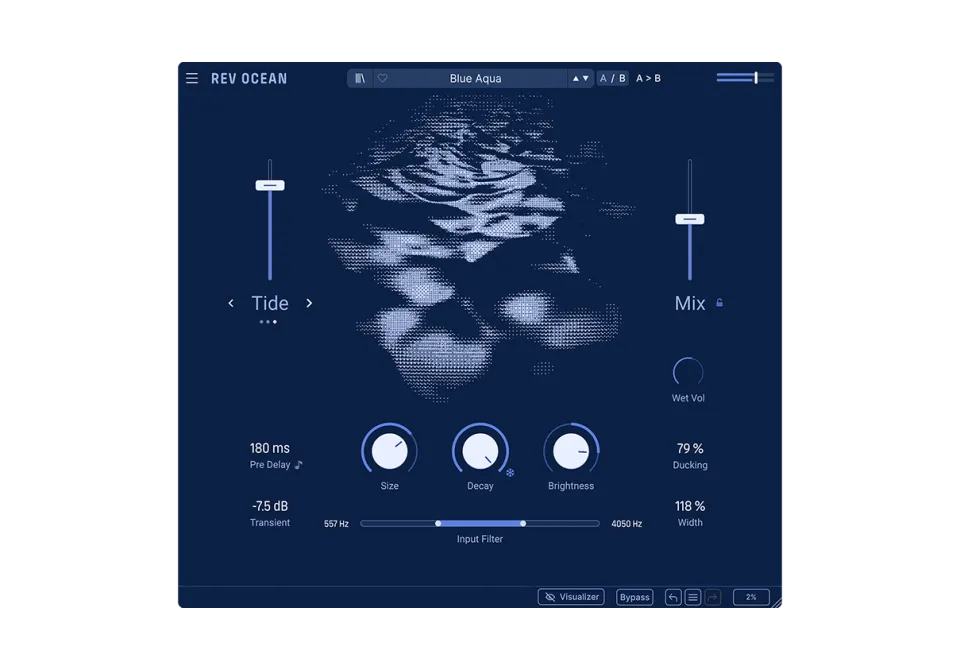Redo with the redo arrow icon
This screenshot has width=960, height=670.
(712, 597)
